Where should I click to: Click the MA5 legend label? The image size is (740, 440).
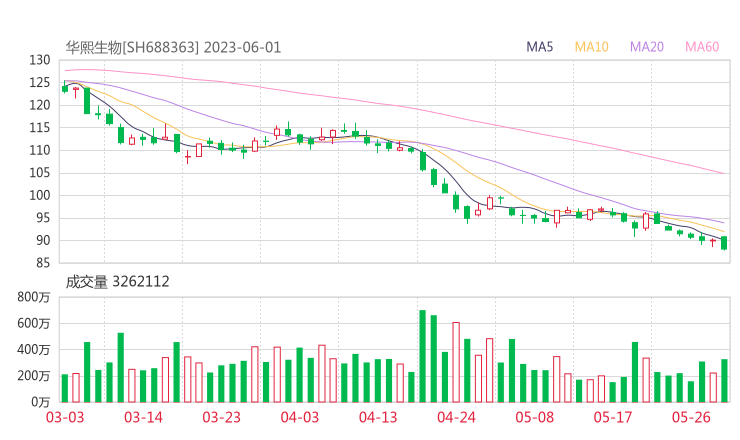tap(539, 47)
